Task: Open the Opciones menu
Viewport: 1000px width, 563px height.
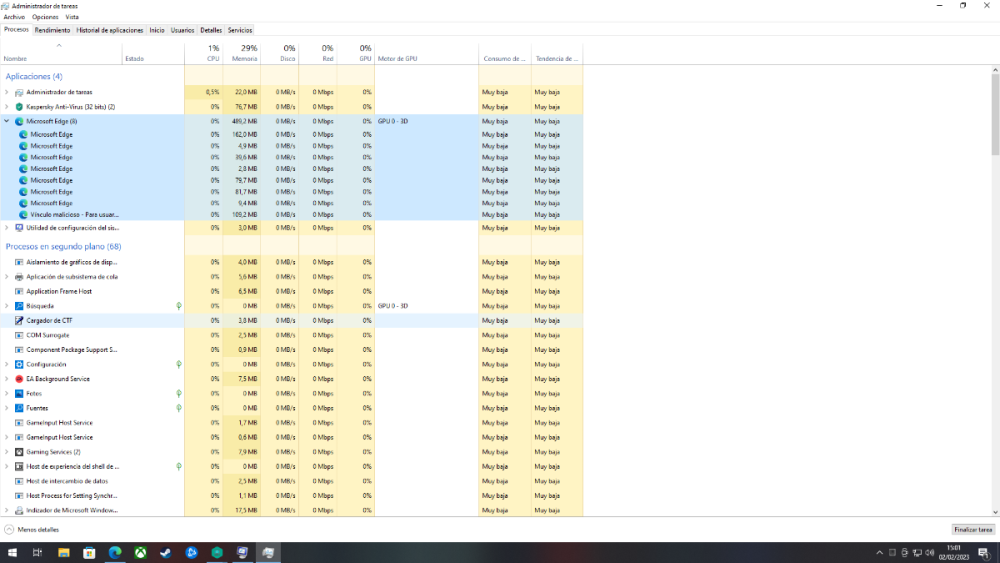Action: click(45, 17)
